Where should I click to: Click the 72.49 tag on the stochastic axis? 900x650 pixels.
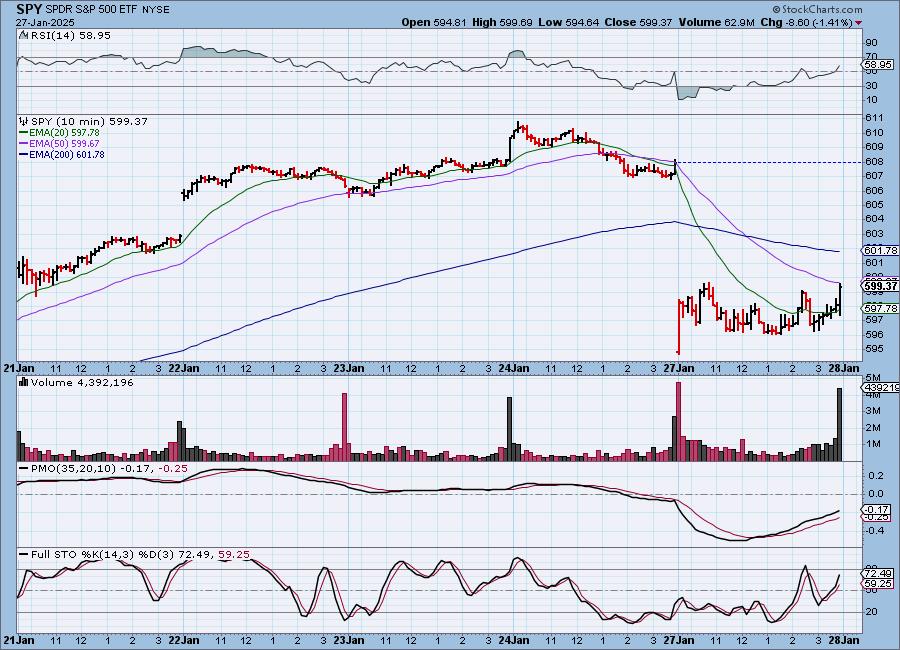click(x=878, y=573)
